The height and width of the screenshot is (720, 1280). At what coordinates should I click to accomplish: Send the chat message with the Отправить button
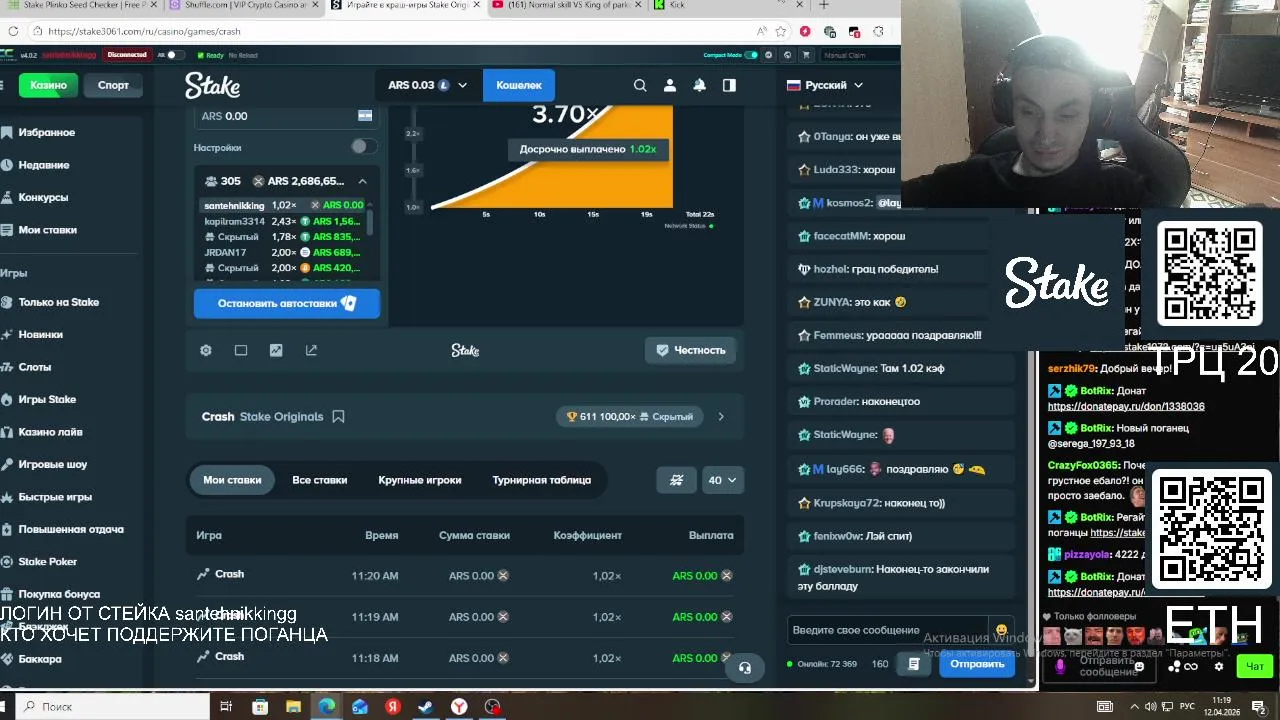pyautogui.click(x=977, y=663)
